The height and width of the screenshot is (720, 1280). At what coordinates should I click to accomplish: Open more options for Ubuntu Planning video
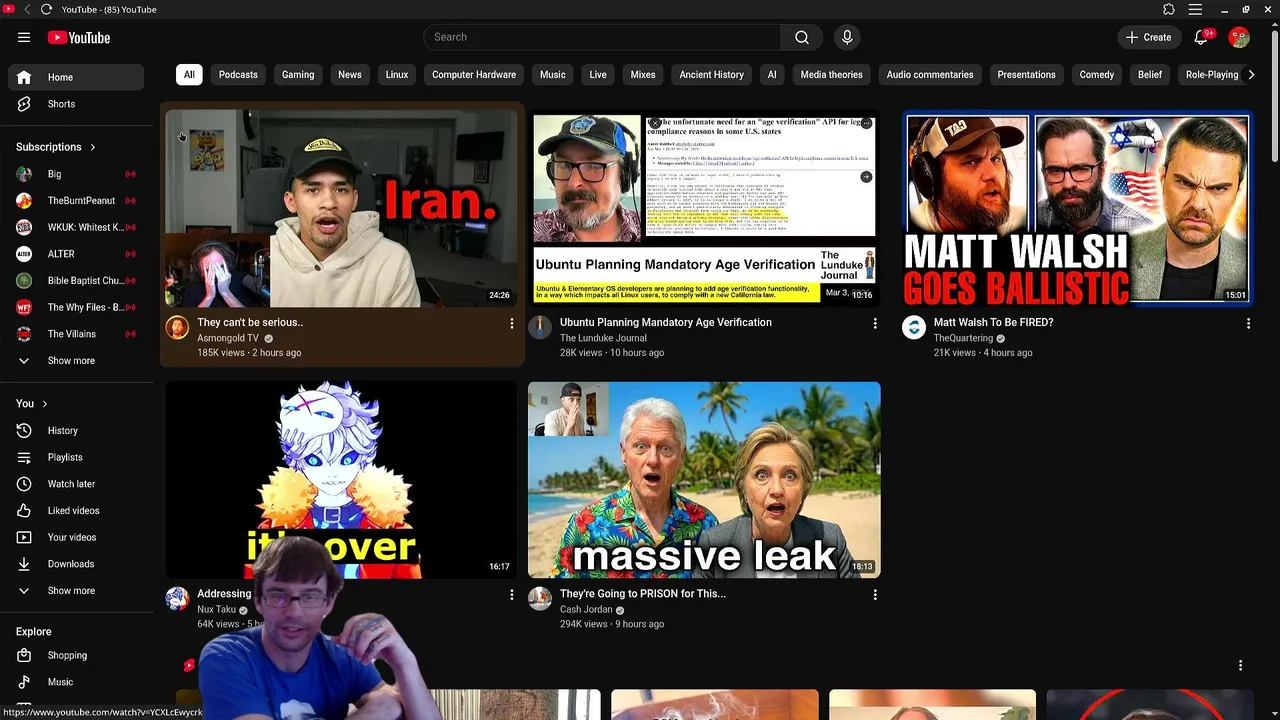pyautogui.click(x=874, y=323)
